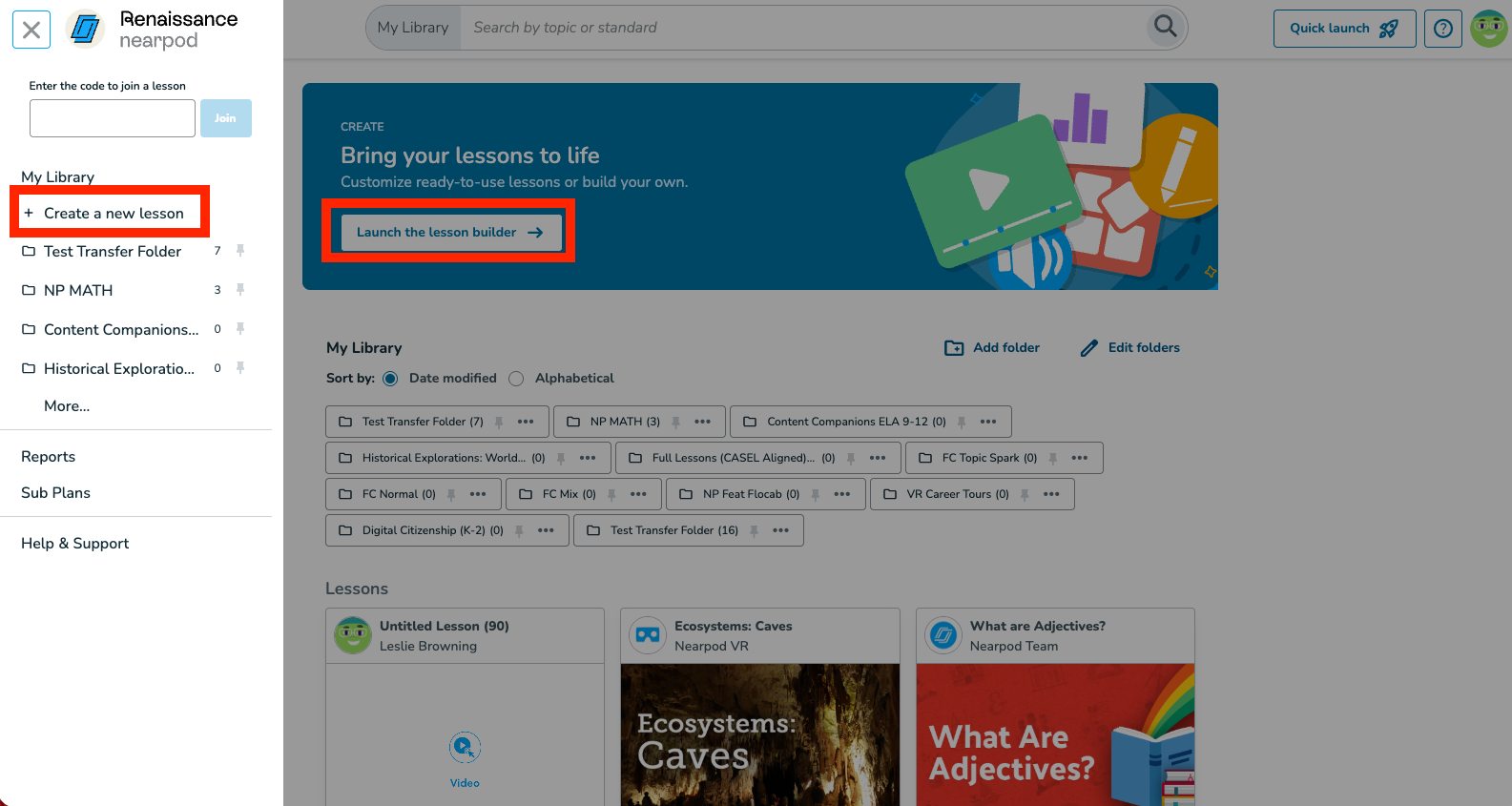Open the help question mark icon
The image size is (1512, 806).
point(1443,29)
